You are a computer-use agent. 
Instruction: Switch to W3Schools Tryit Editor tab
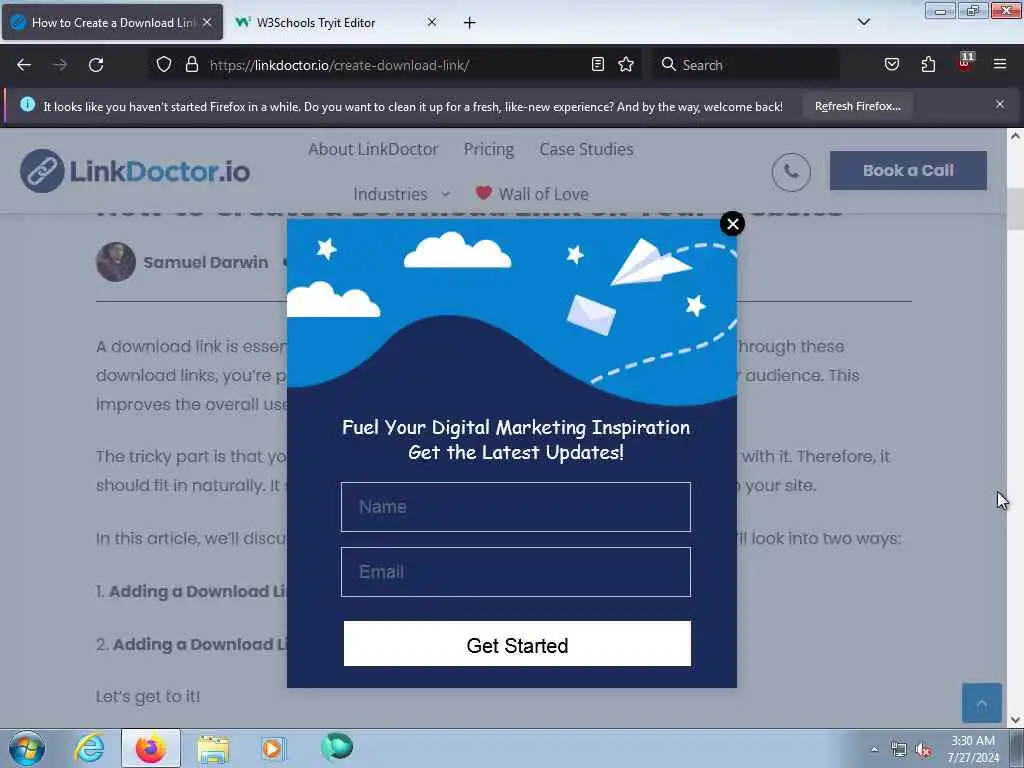[x=315, y=23]
